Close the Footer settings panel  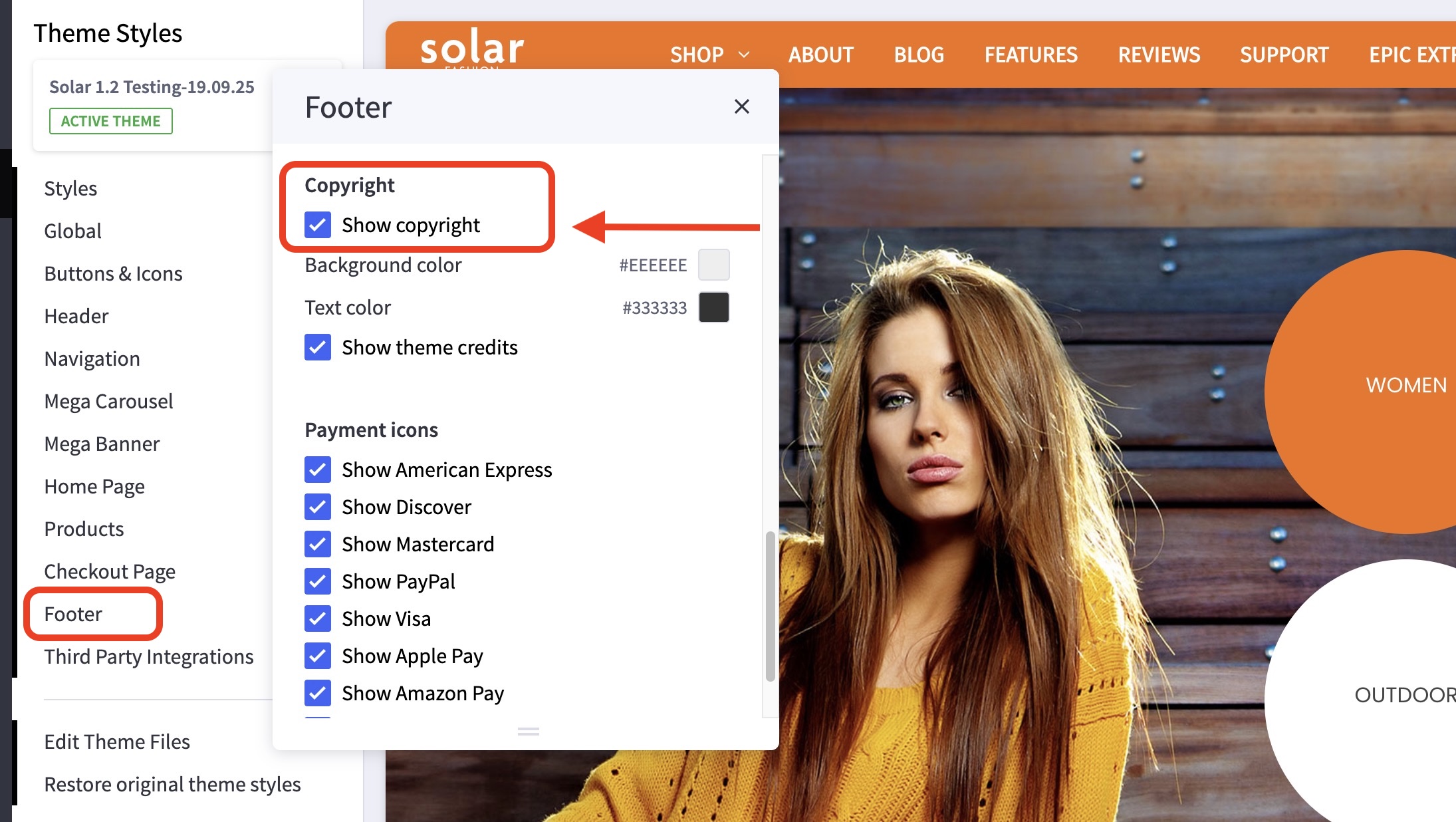741,106
